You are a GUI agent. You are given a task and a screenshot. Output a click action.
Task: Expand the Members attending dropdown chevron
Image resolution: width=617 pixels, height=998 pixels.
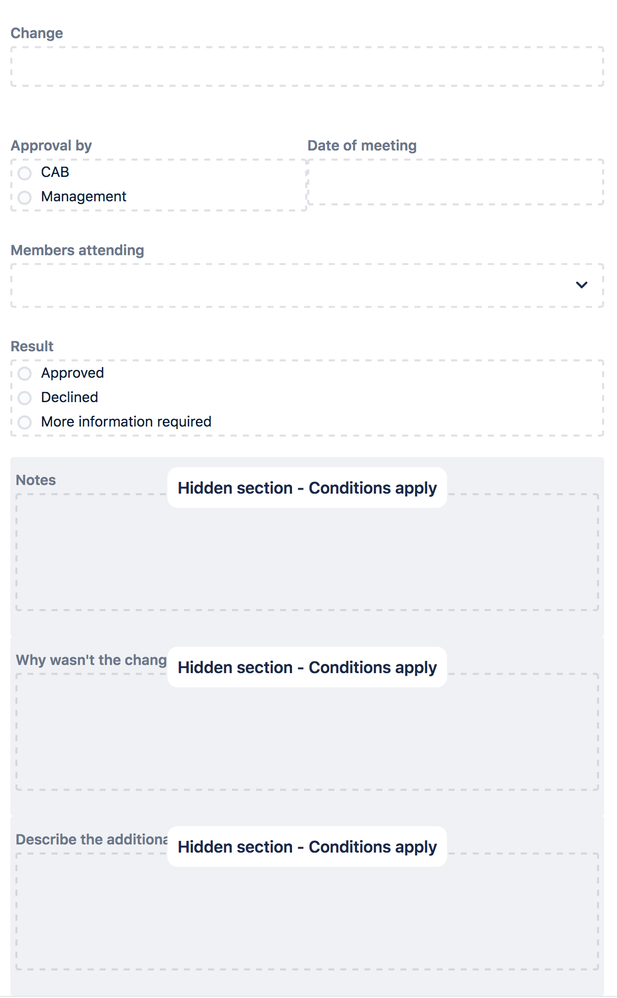click(581, 285)
